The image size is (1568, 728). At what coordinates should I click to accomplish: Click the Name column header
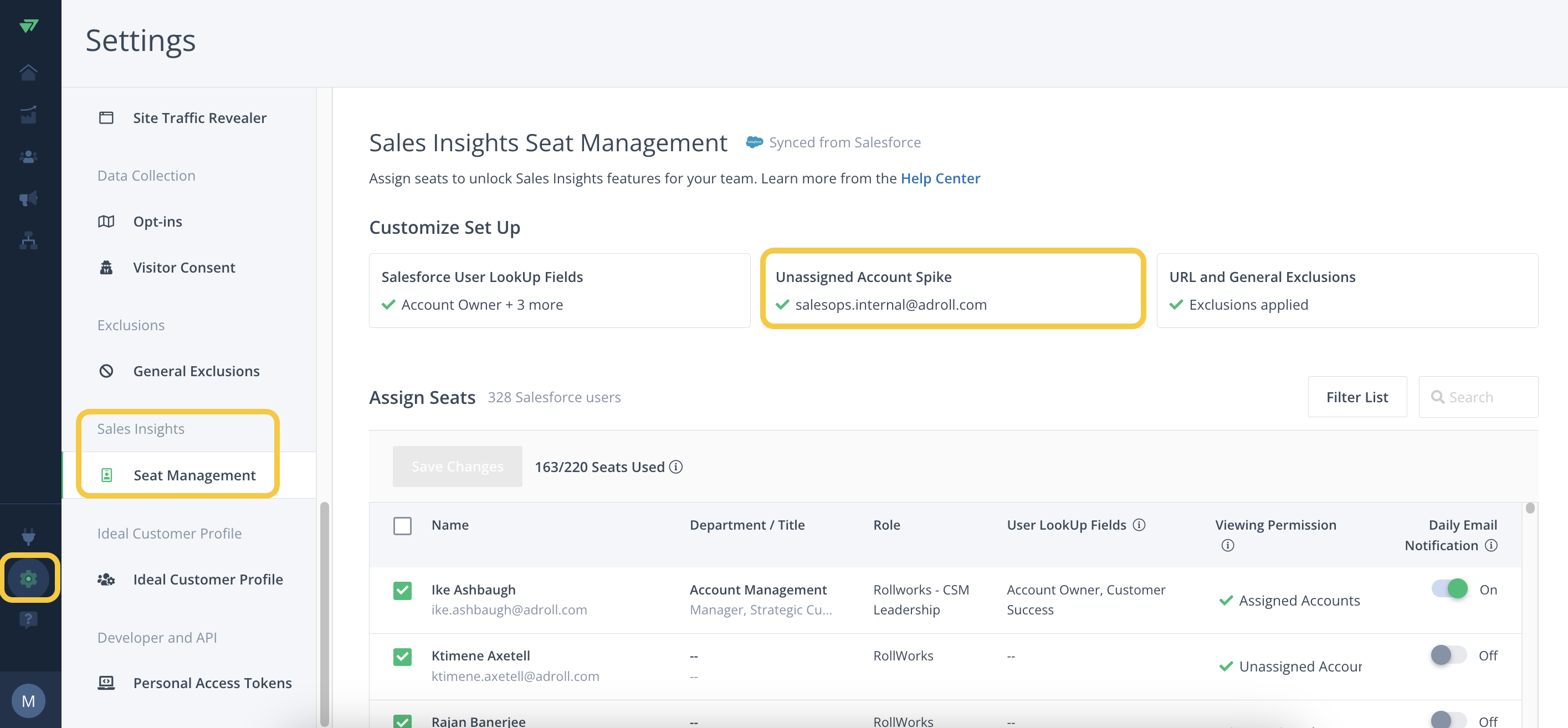[x=450, y=525]
